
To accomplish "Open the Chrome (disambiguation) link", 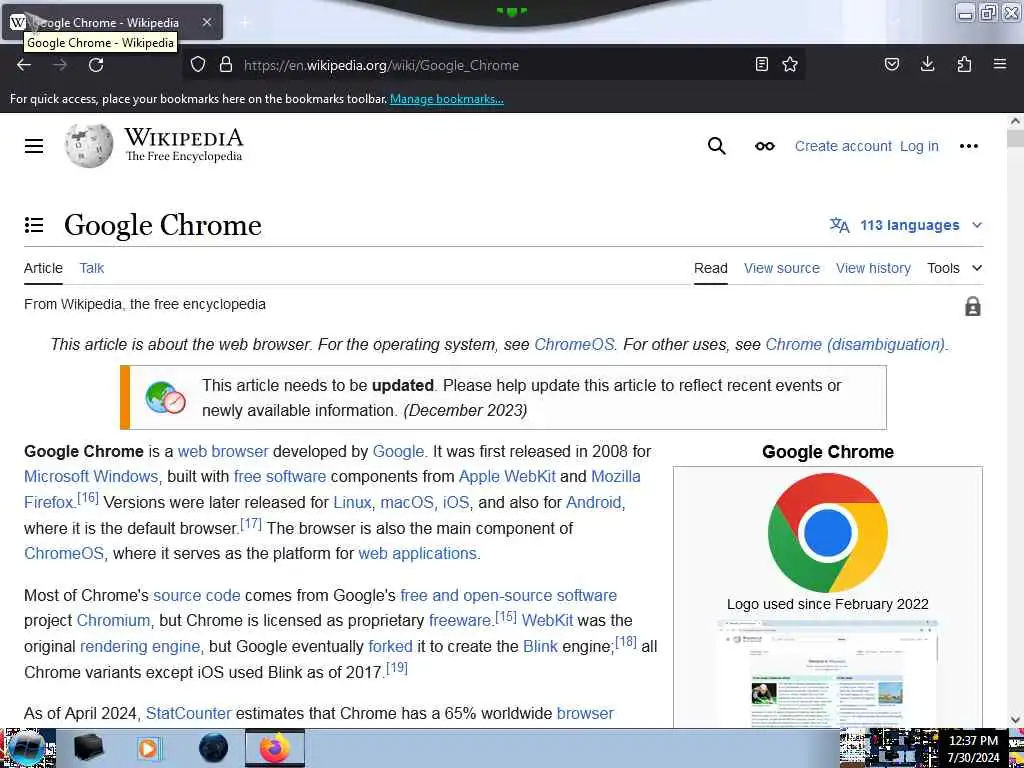I will (x=855, y=344).
